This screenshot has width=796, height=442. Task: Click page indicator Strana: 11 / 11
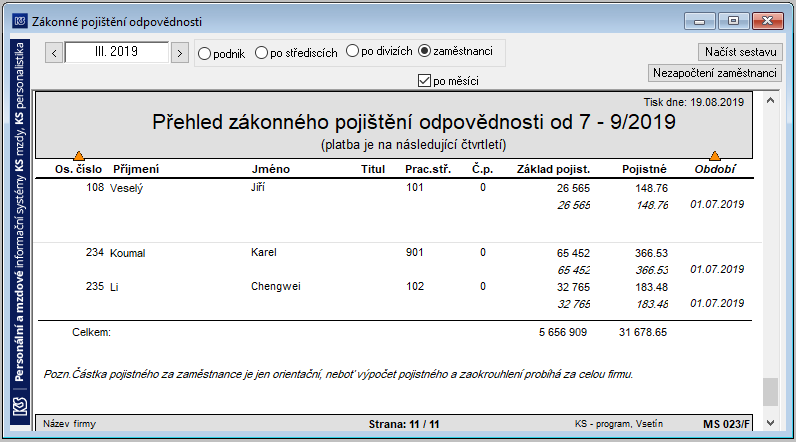pos(404,424)
